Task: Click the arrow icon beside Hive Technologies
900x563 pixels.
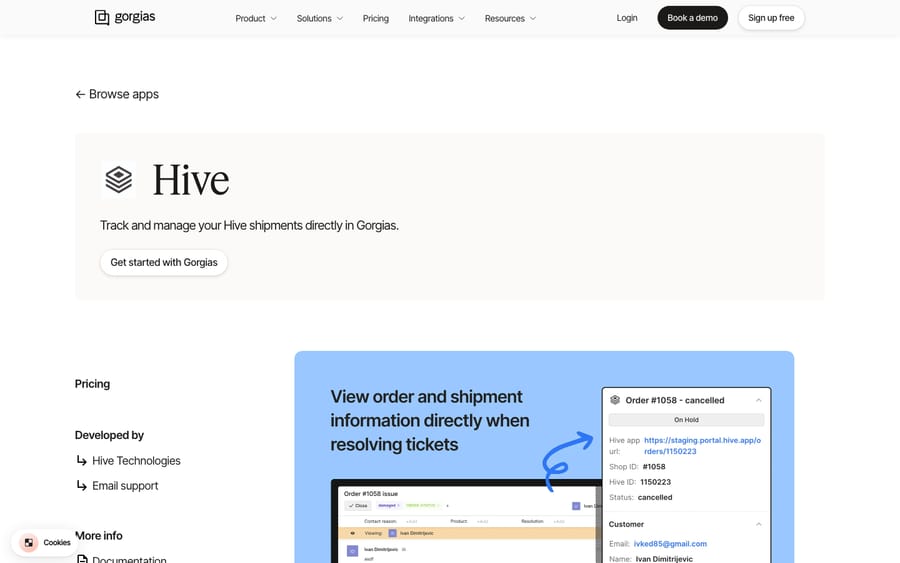Action: click(x=82, y=460)
